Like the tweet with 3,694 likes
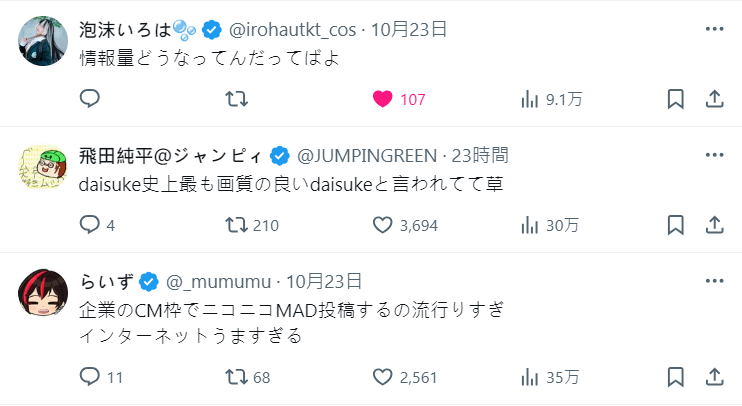This screenshot has height=406, width=742. click(x=383, y=225)
